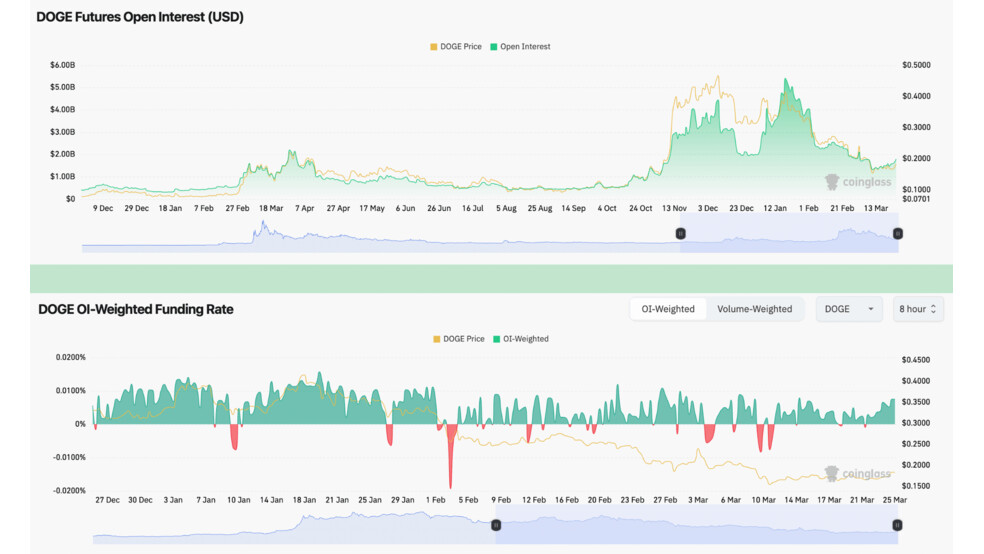Click the DOGE OI-Weighted Funding Rate title
This screenshot has width=984, height=554.
tap(136, 309)
